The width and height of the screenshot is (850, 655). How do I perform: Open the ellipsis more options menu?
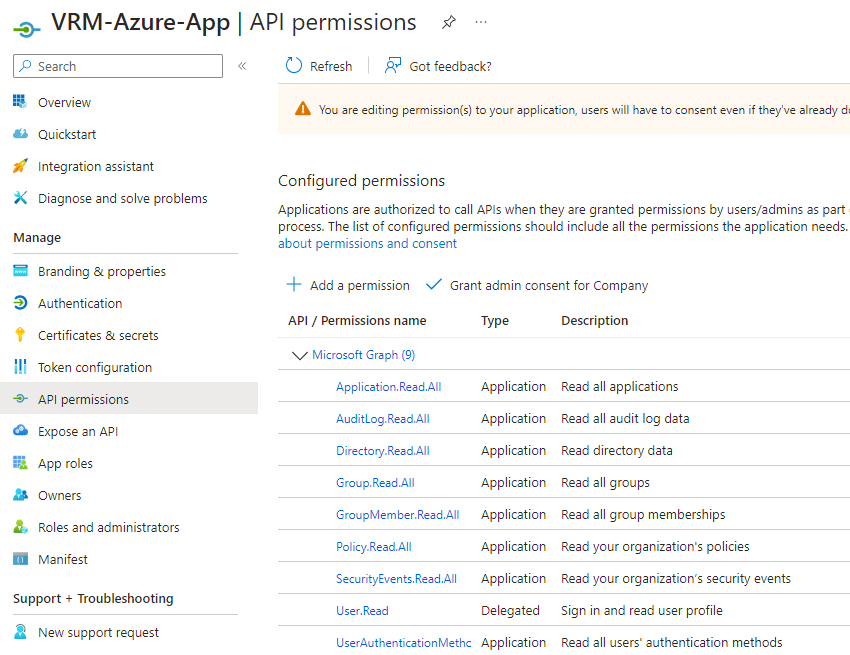tap(481, 22)
